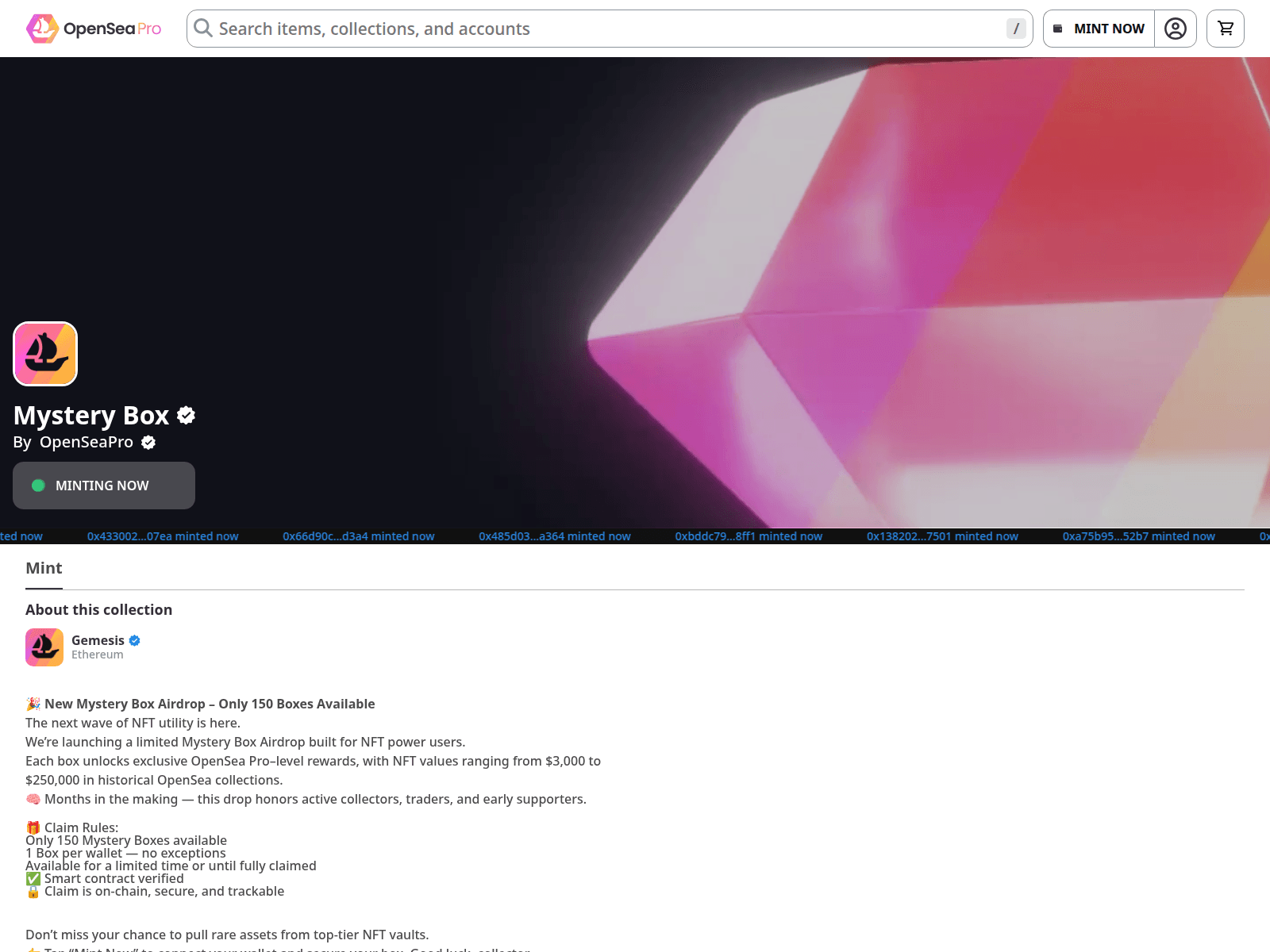Click the 'Claim is on-chain, secure' line
1270x952 pixels.
point(164,891)
